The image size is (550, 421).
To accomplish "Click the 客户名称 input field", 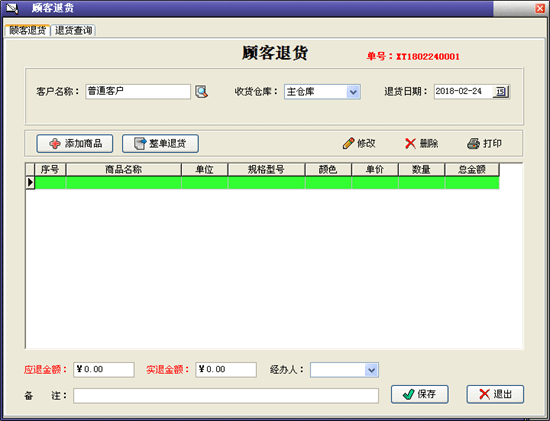I will click(x=138, y=92).
